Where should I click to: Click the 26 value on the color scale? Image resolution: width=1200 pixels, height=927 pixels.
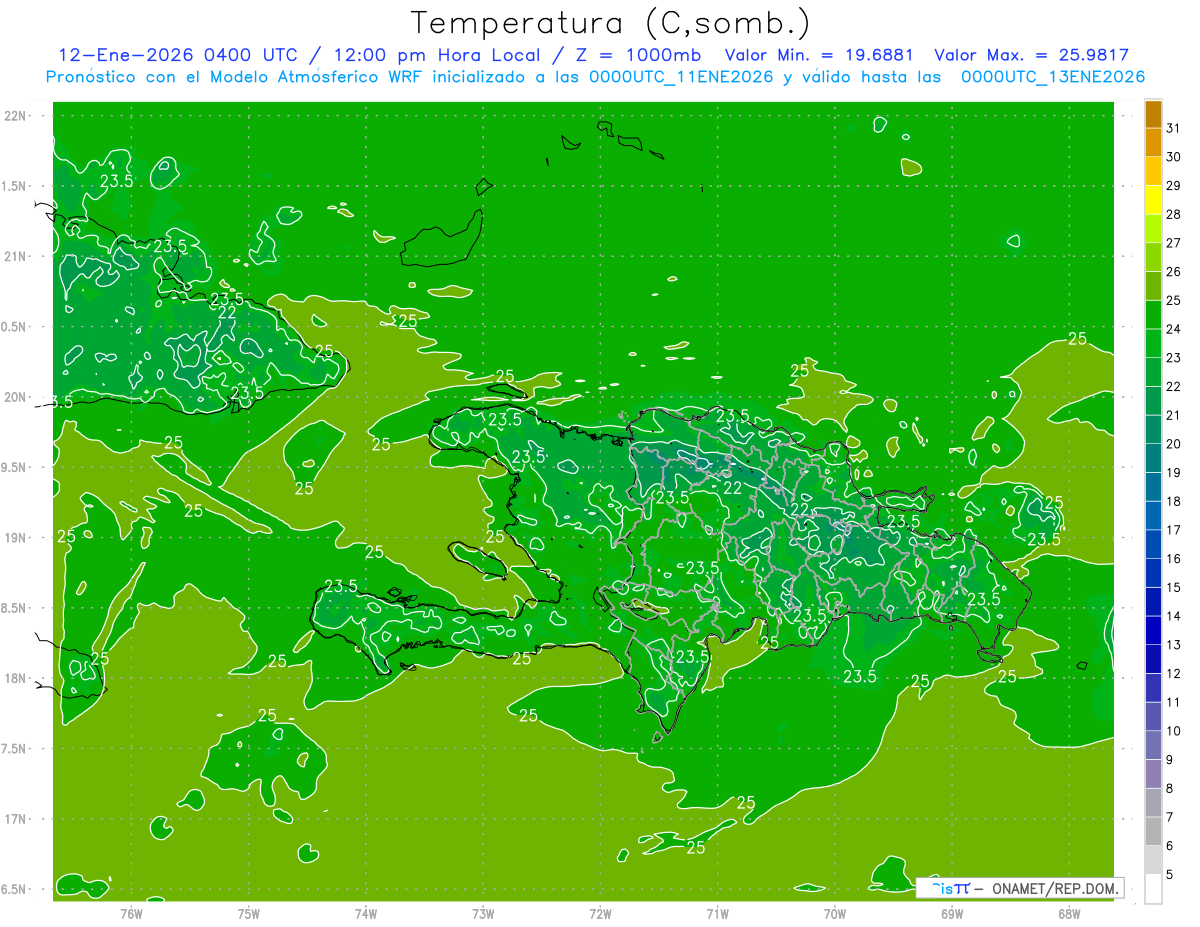[x=1174, y=271]
